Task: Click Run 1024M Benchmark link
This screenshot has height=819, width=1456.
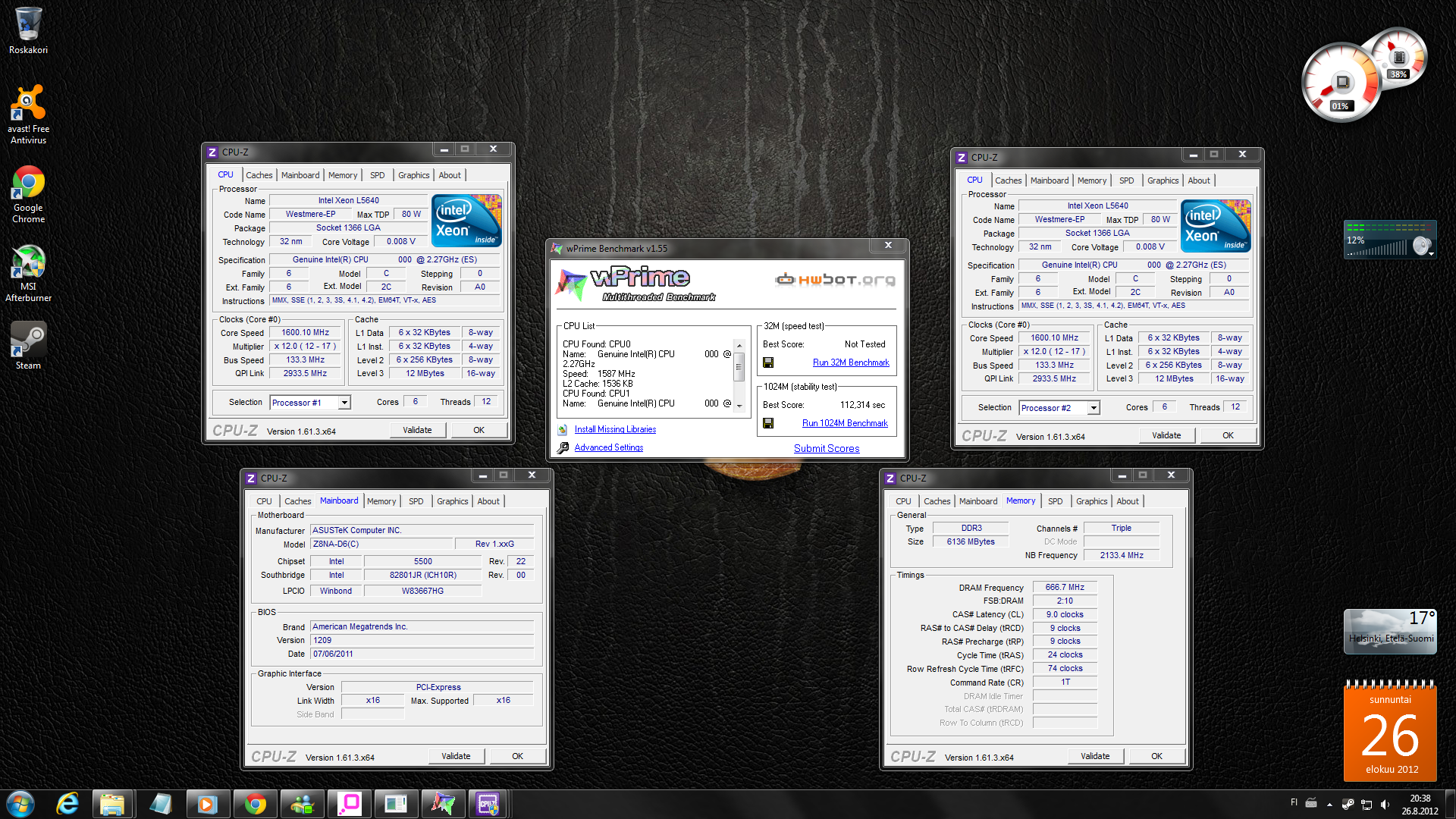Action: 845,423
